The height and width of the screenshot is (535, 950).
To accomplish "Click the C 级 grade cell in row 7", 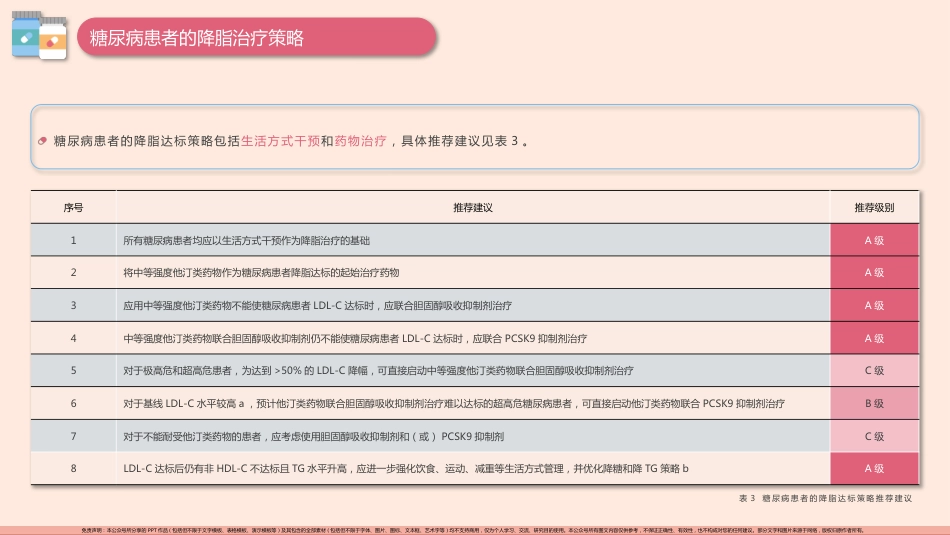I will pyautogui.click(x=874, y=436).
